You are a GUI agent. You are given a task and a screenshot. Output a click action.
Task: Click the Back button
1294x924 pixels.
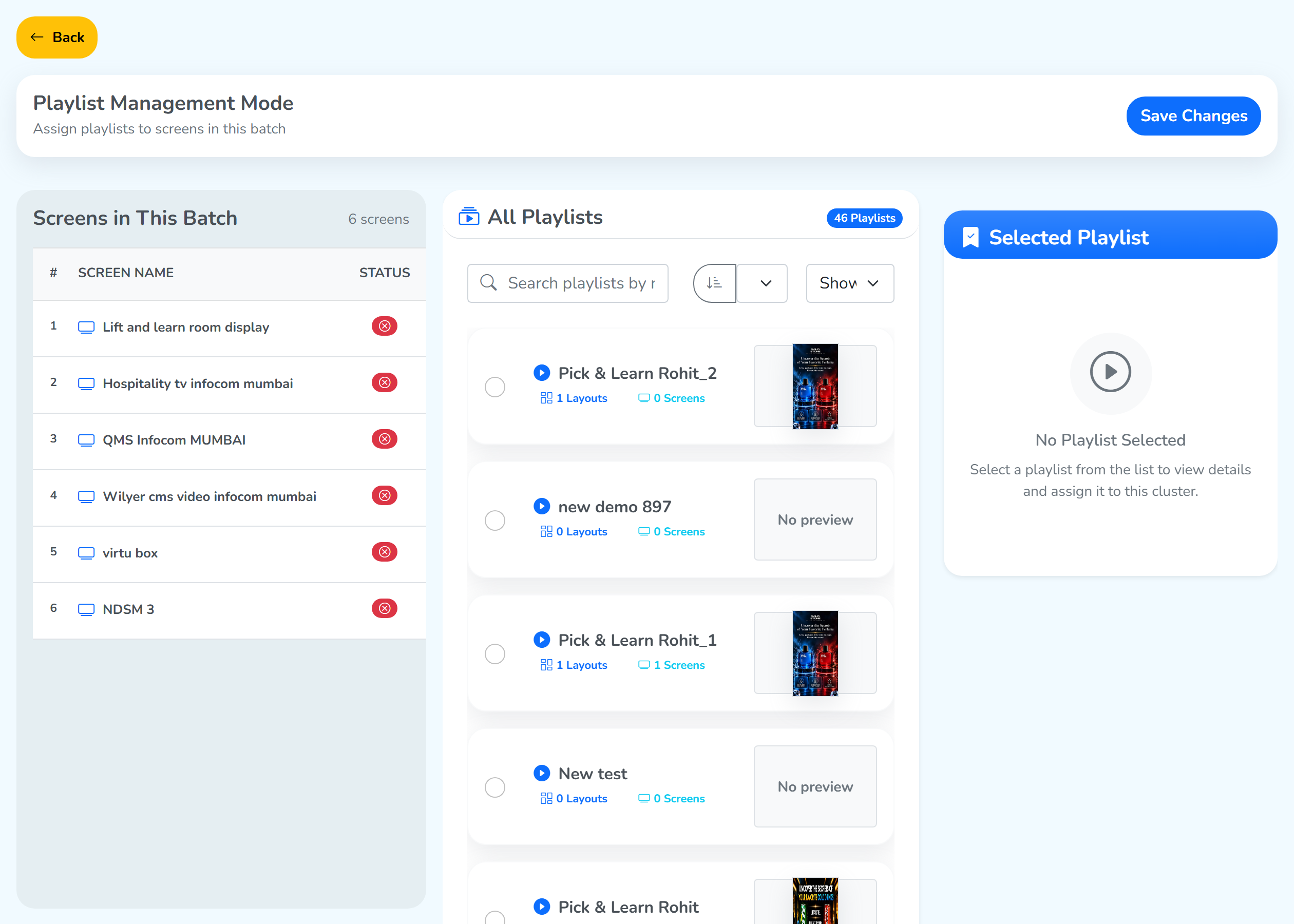pyautogui.click(x=57, y=37)
